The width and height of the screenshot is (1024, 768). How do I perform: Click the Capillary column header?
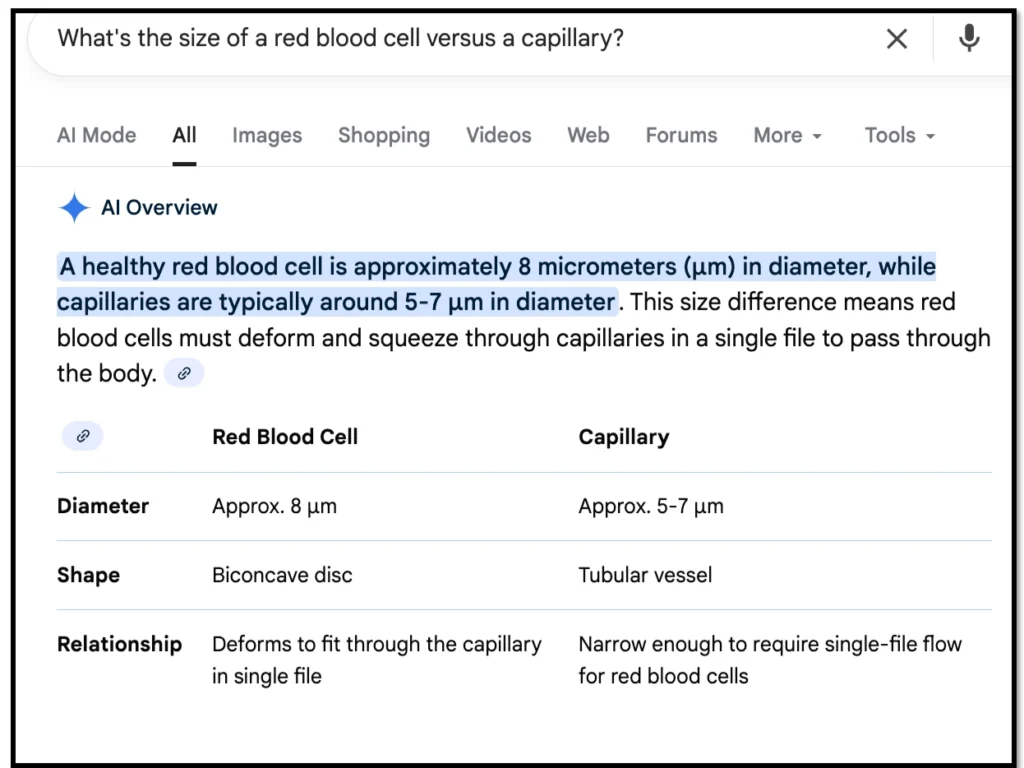coord(624,437)
